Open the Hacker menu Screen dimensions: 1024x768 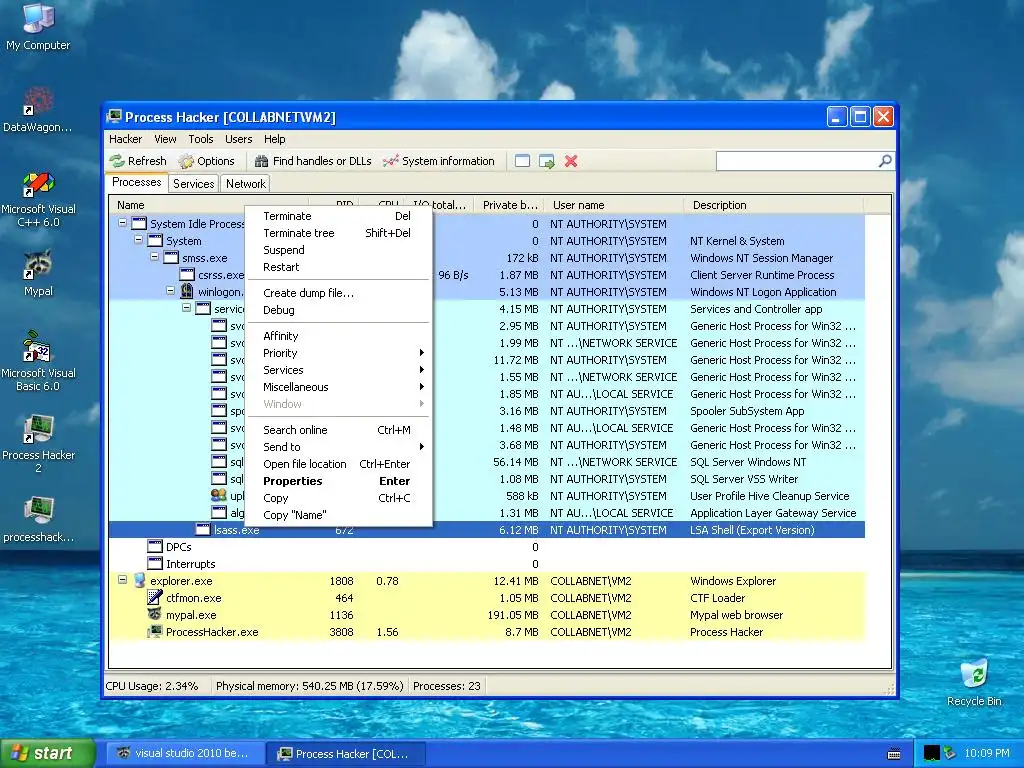click(x=125, y=139)
